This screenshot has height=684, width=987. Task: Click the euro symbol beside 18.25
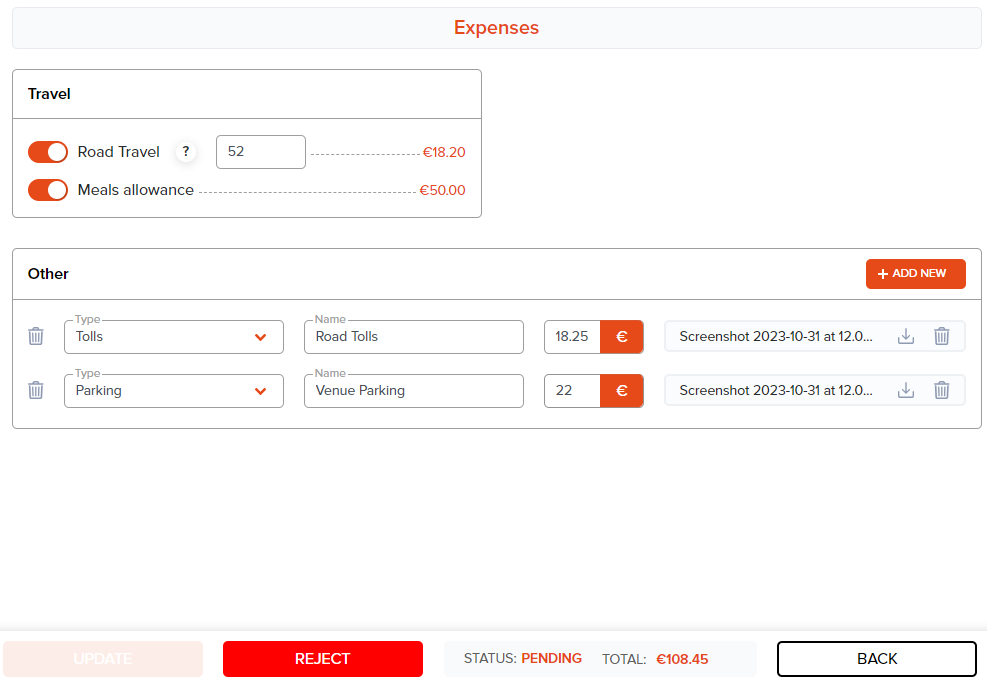point(621,337)
